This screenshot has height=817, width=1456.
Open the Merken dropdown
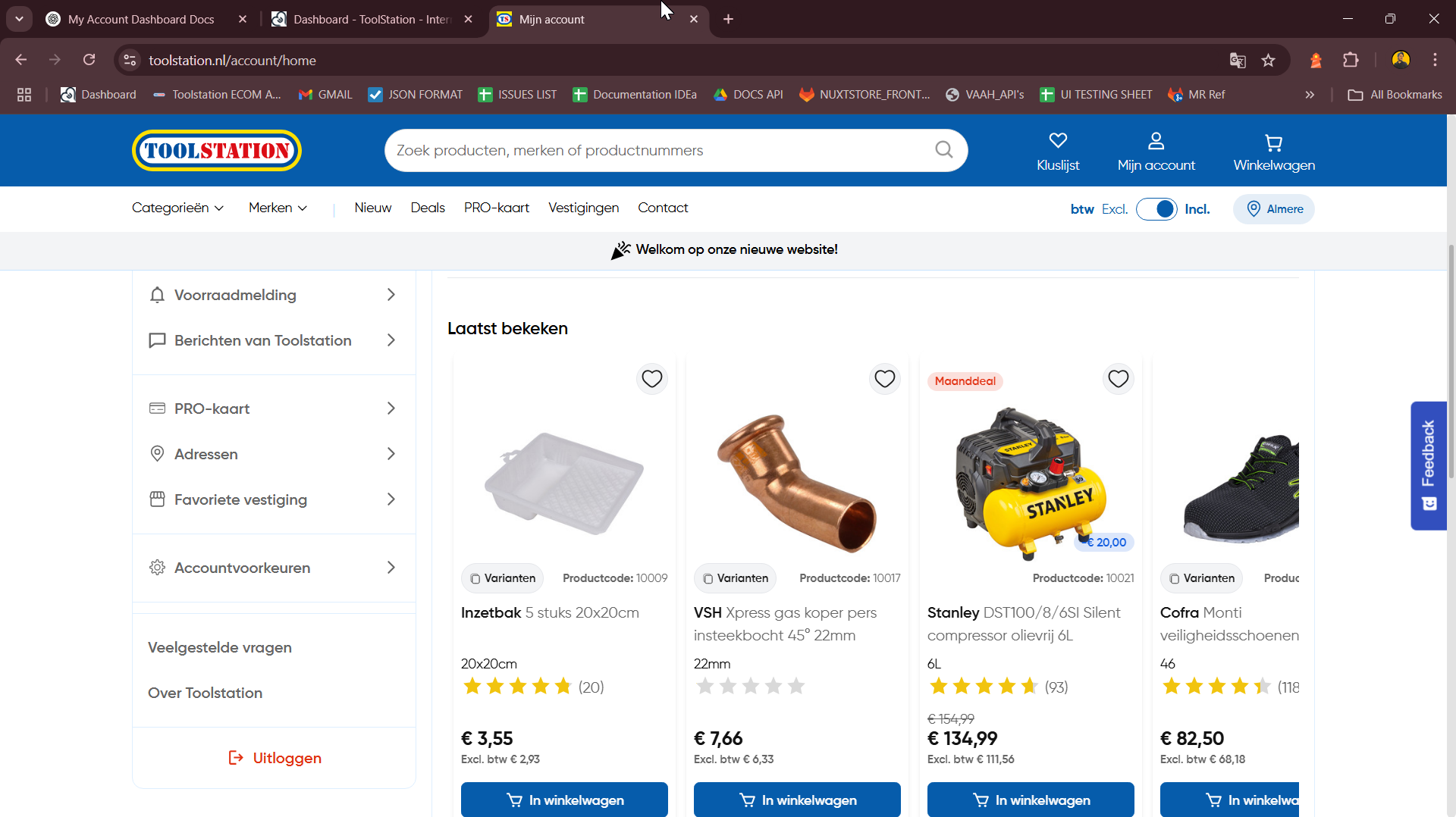(277, 208)
